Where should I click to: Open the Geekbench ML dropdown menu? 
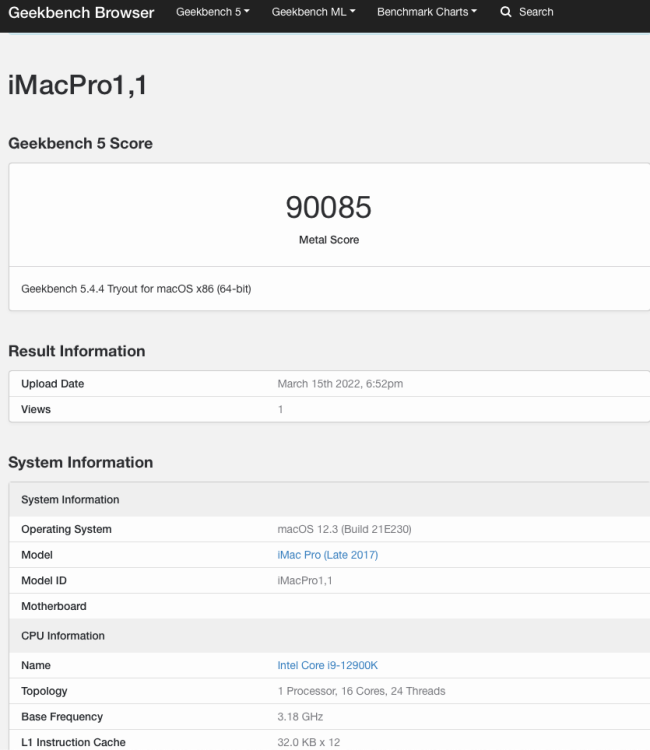pos(313,12)
